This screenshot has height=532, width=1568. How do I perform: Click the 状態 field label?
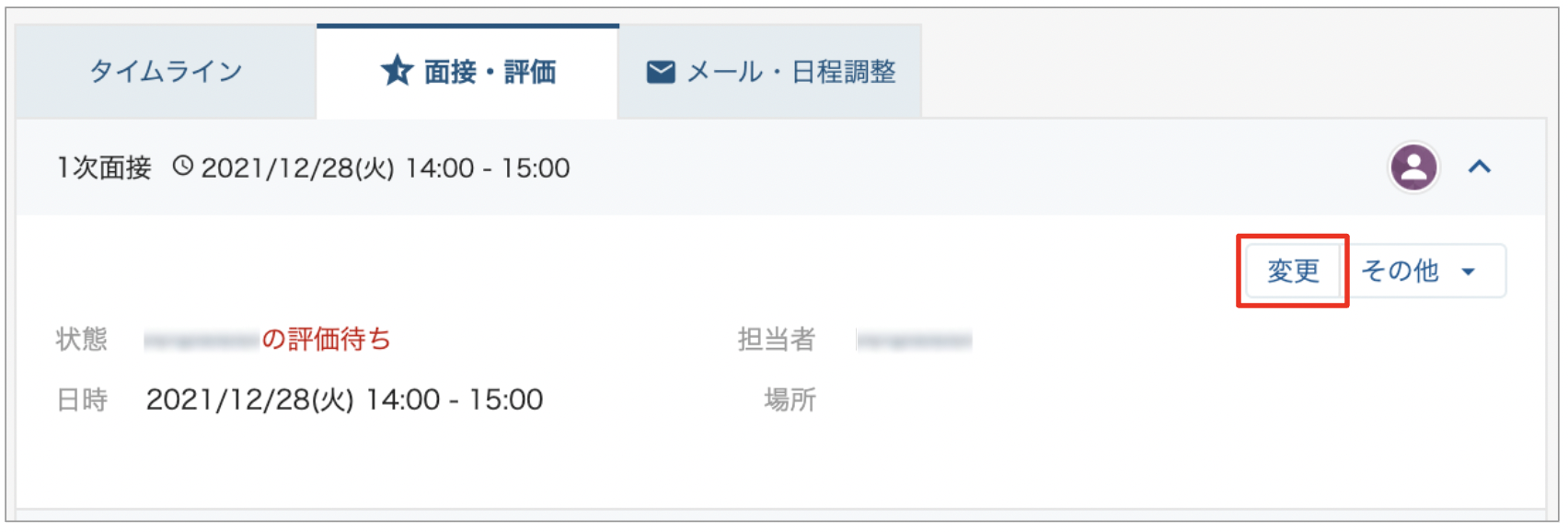click(81, 339)
